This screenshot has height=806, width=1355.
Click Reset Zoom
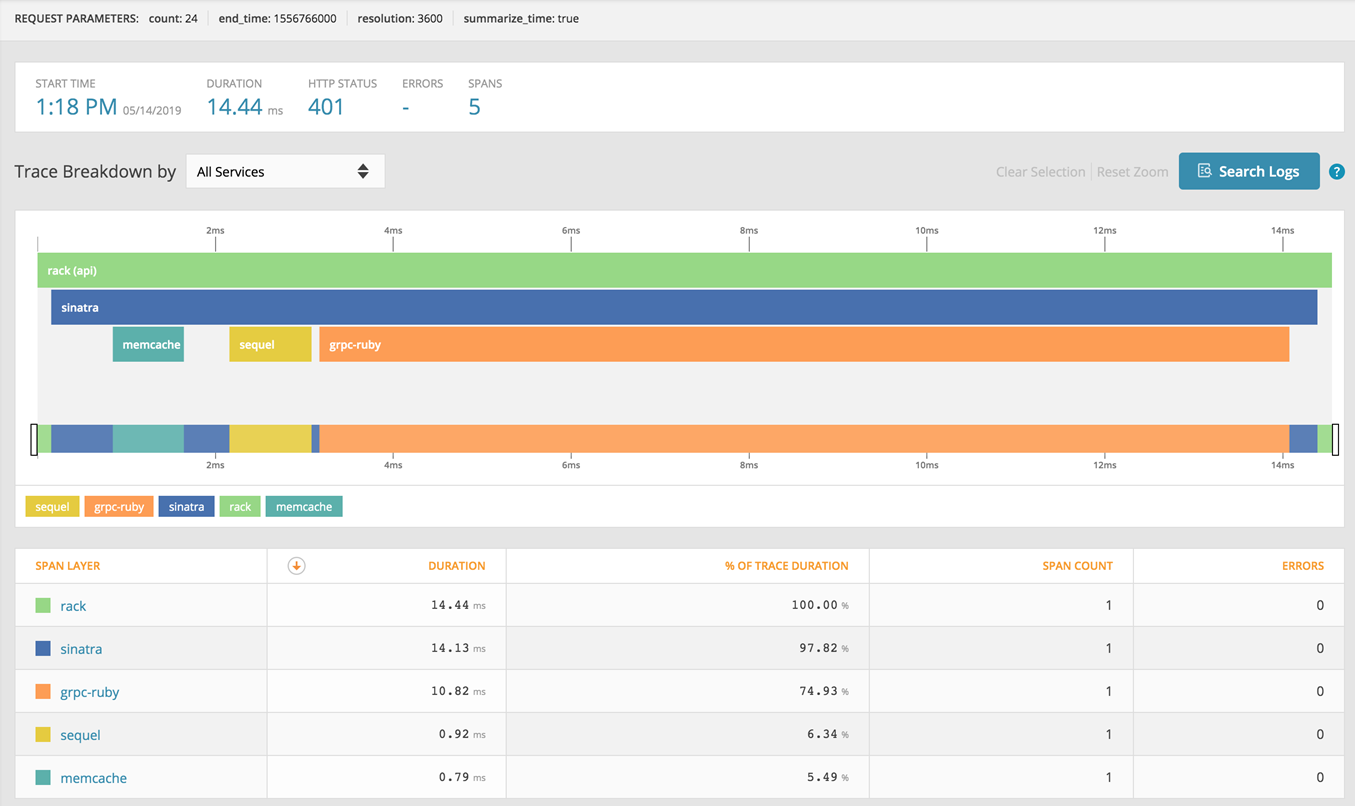click(x=1132, y=172)
